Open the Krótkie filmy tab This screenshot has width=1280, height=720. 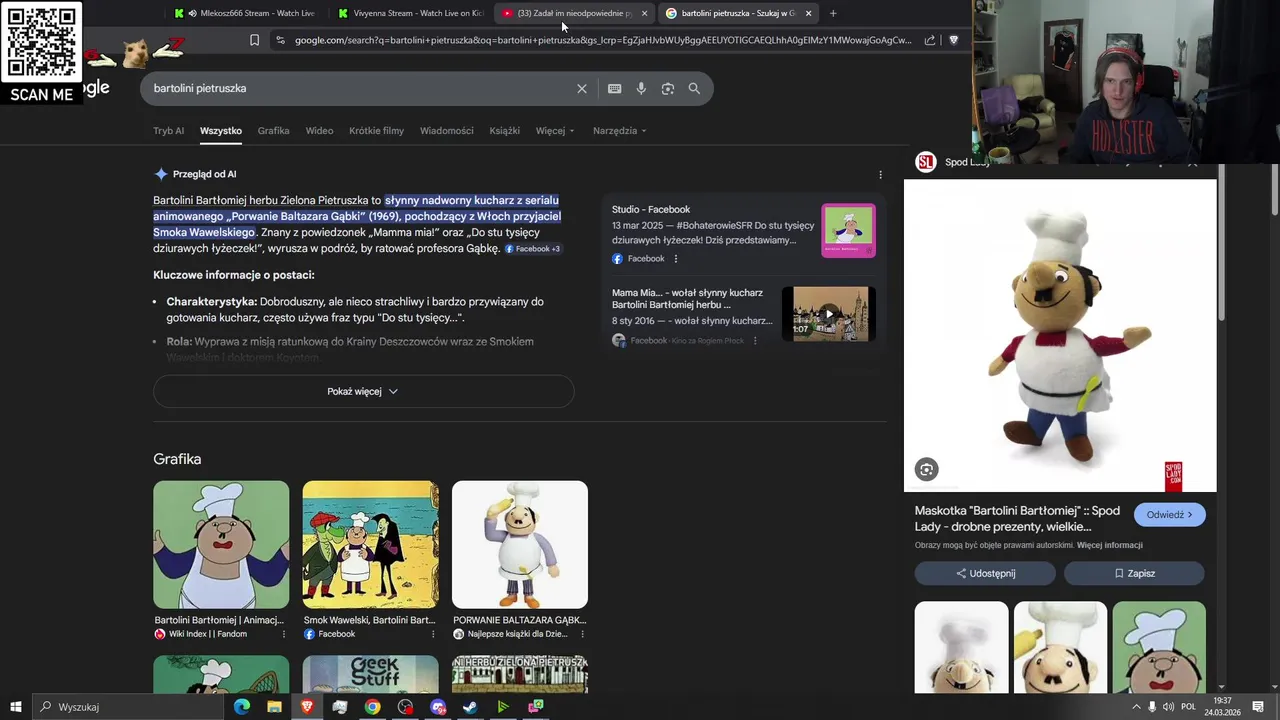(376, 131)
